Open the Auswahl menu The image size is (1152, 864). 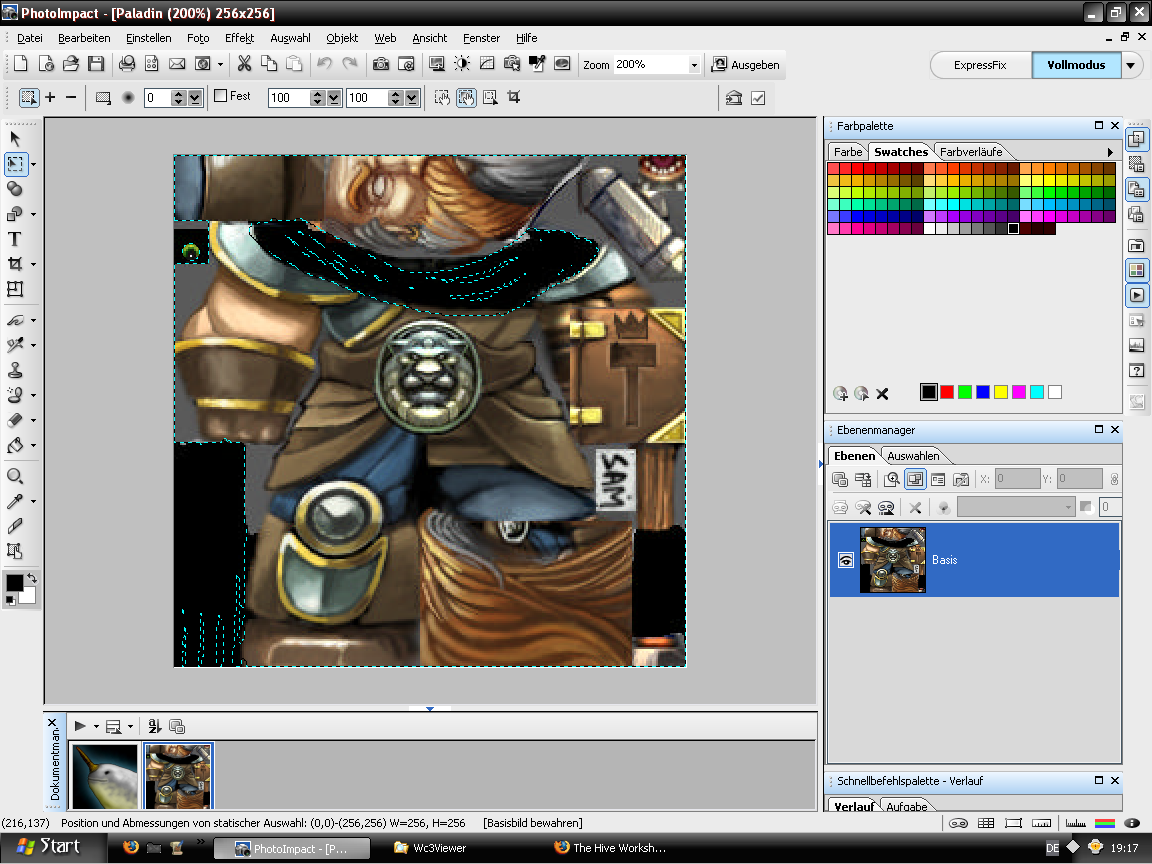(290, 38)
